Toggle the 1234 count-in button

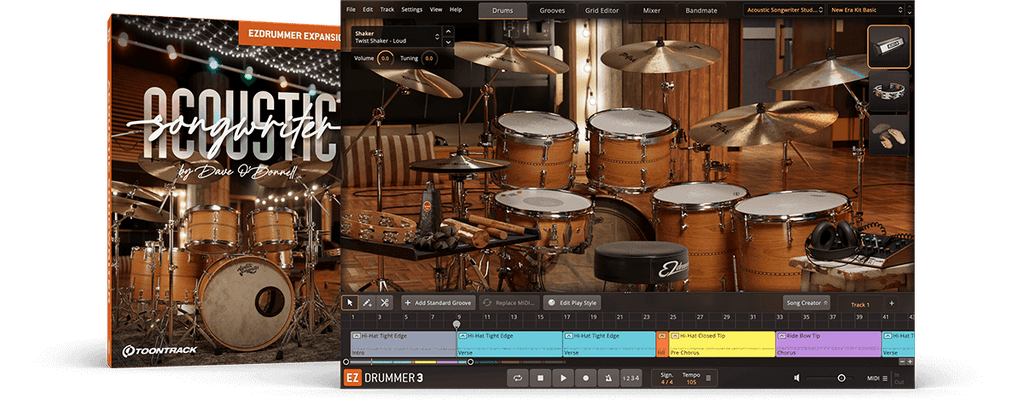pos(630,377)
